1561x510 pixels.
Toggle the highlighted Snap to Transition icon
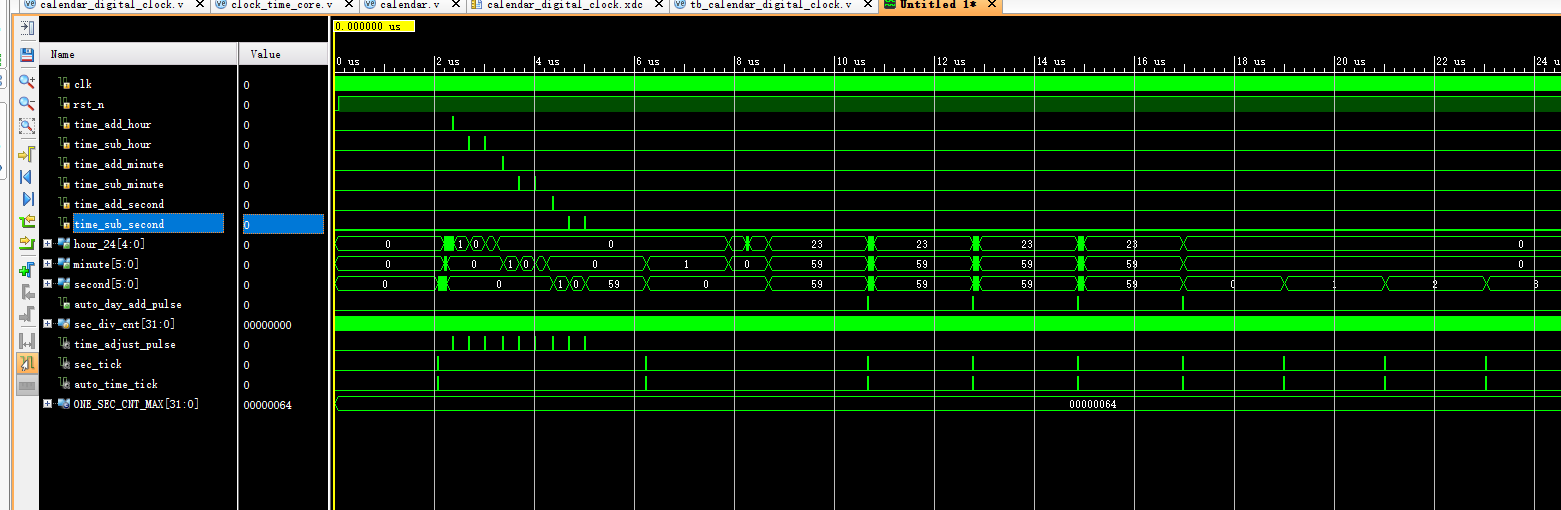coord(27,363)
